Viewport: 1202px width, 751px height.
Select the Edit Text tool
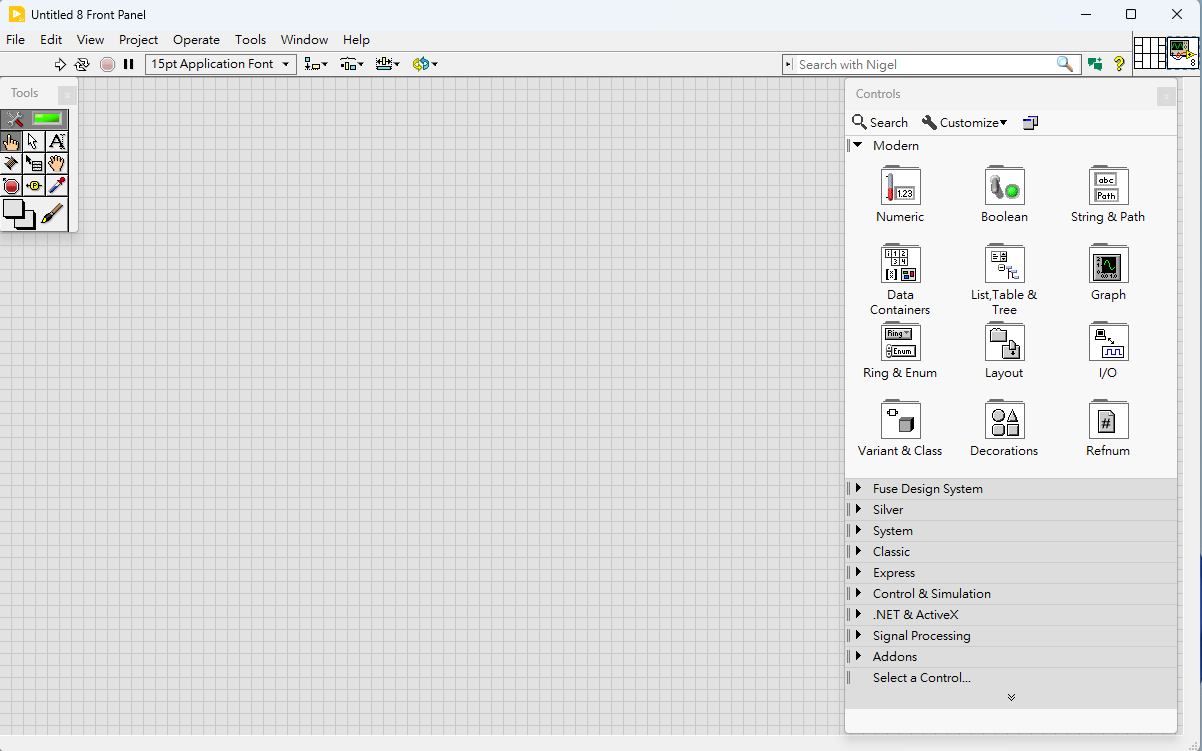[x=57, y=142]
